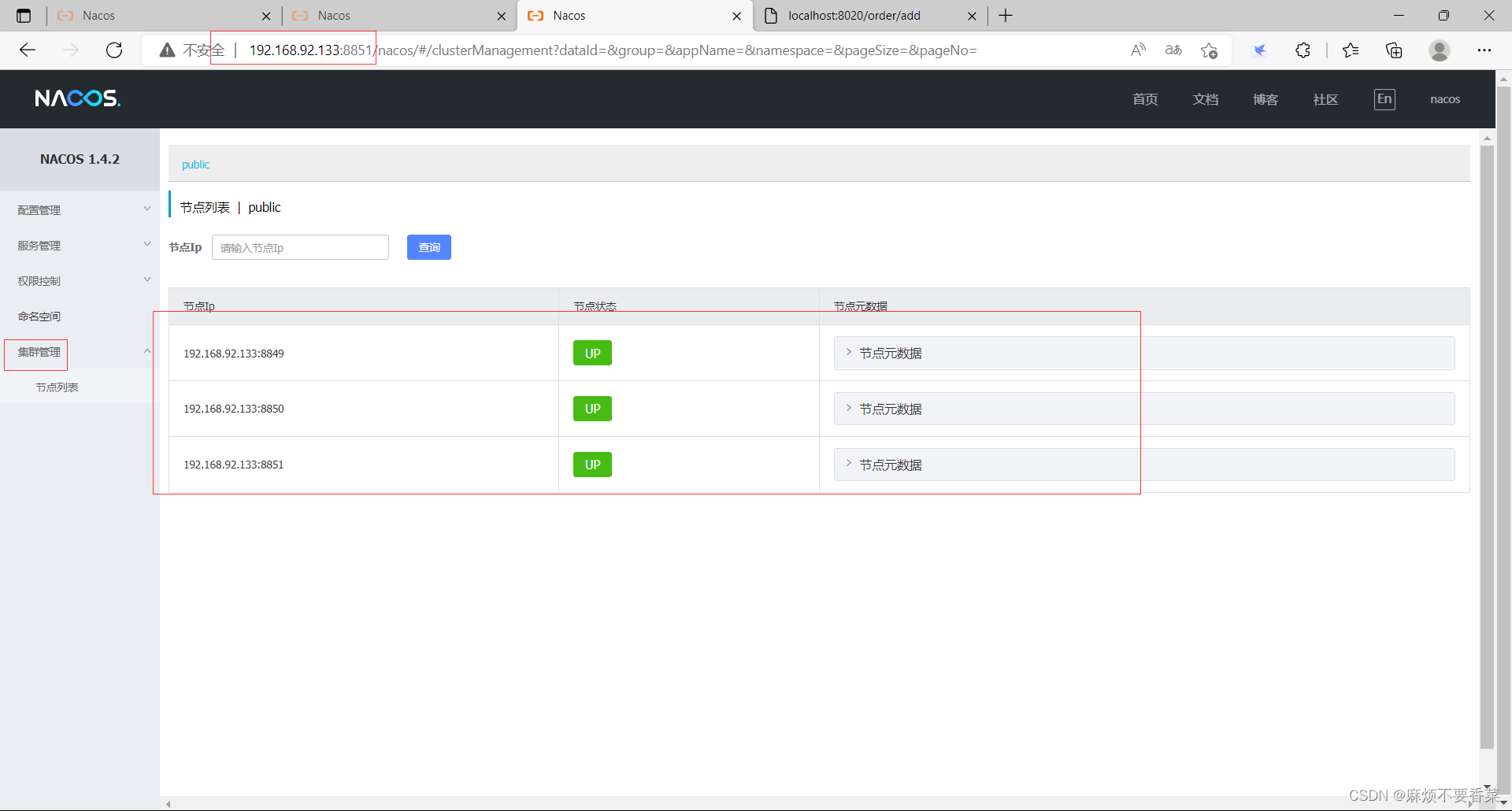Open 首页 in the top navigation
1512x811 pixels.
pyautogui.click(x=1145, y=99)
